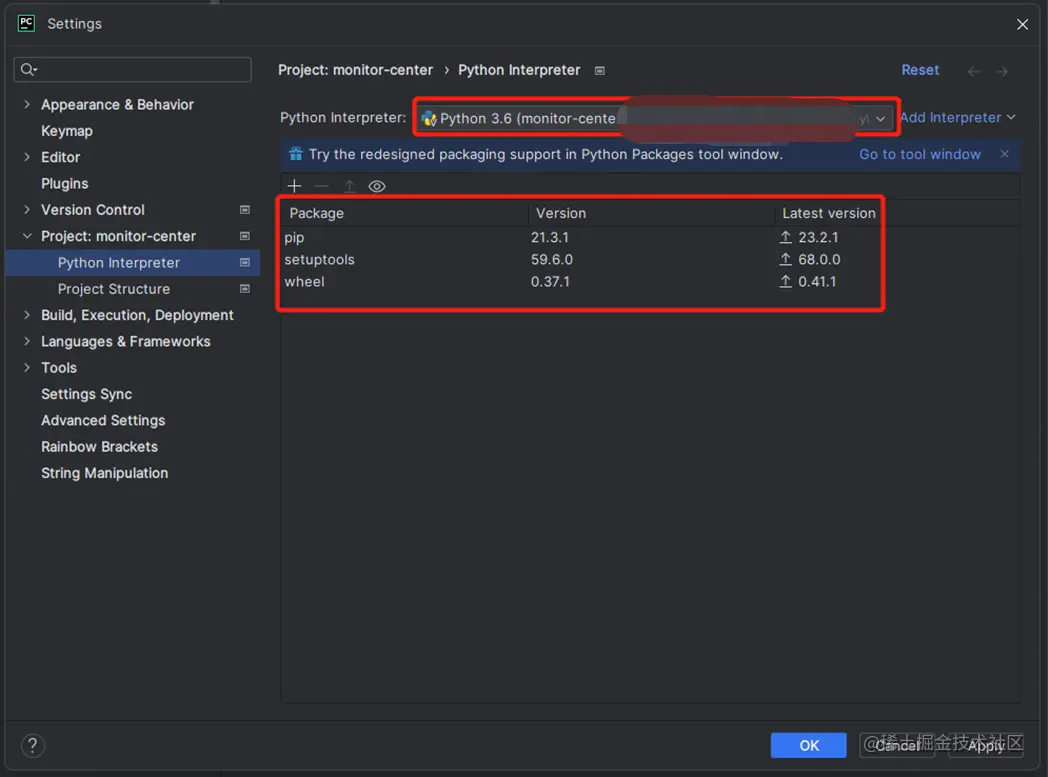Click Python icon in interpreter dropdown
The width and height of the screenshot is (1048, 777).
coord(428,118)
